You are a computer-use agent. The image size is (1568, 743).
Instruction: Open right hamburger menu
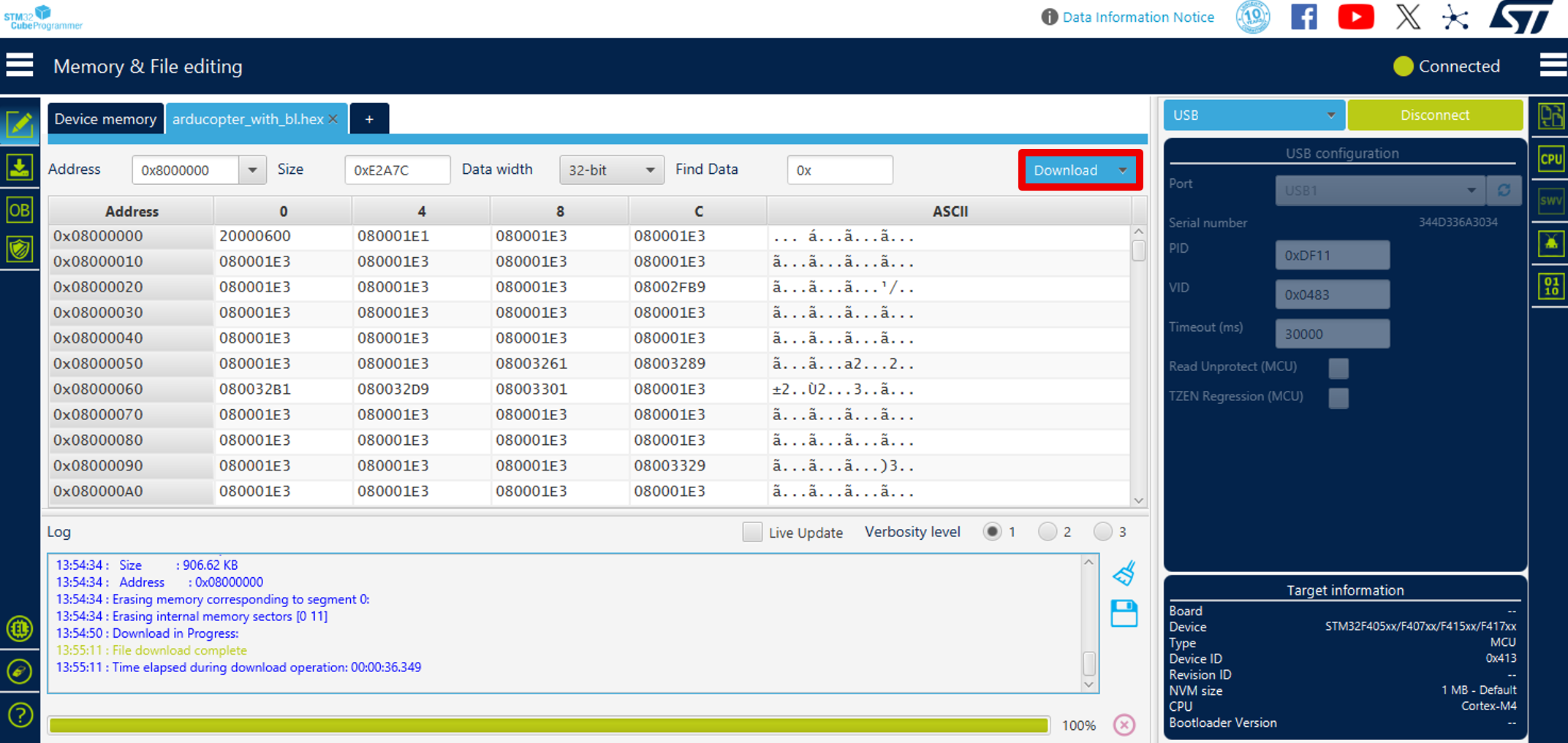[1553, 65]
